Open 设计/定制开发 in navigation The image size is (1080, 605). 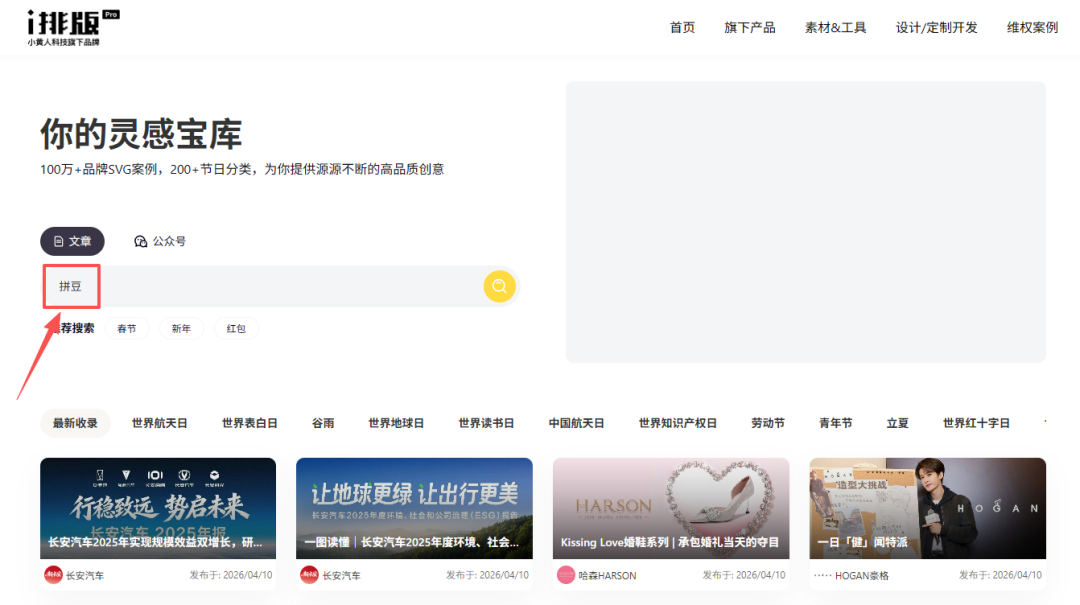coord(936,28)
